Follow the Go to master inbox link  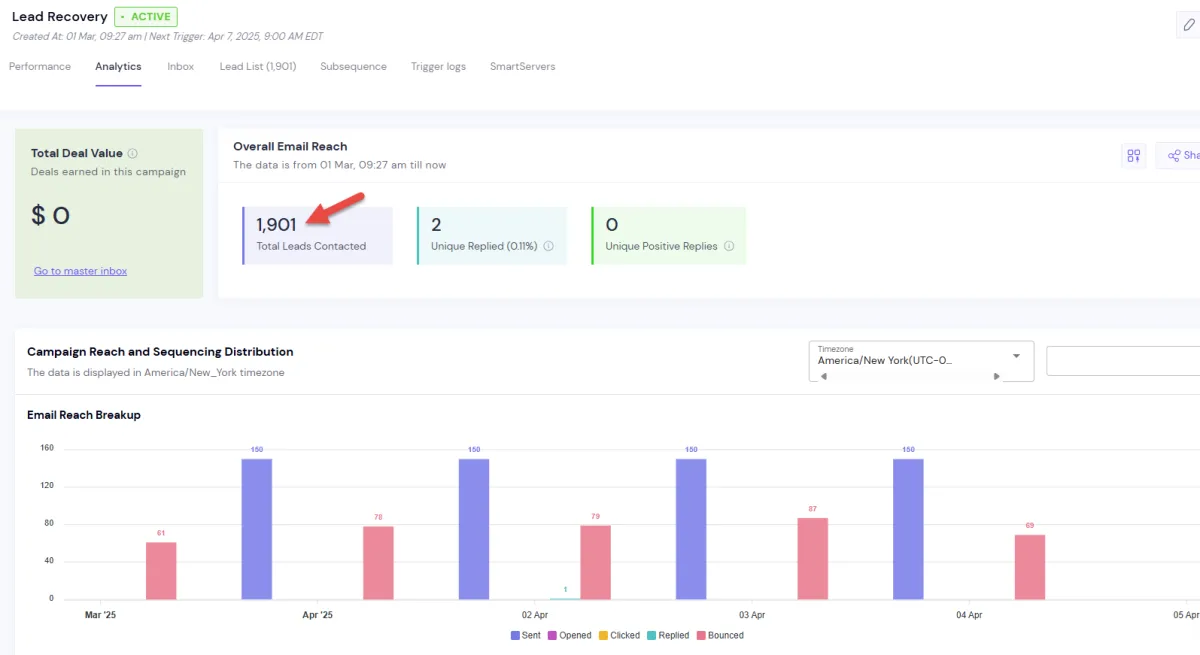(x=80, y=271)
